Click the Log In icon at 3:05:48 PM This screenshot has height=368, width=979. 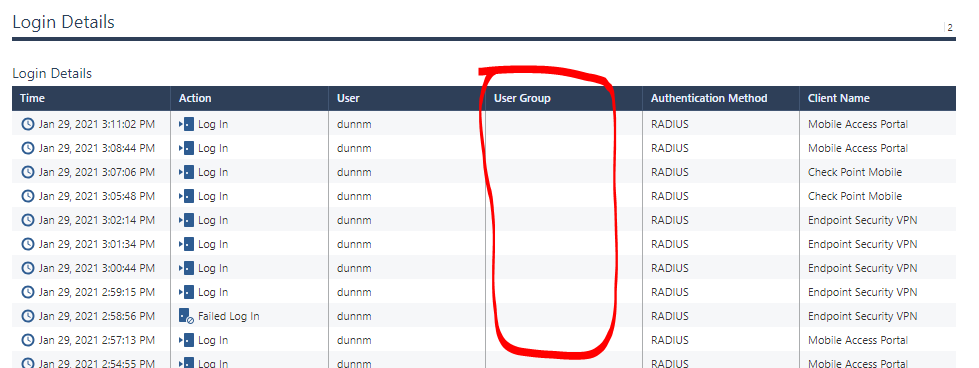click(x=187, y=196)
